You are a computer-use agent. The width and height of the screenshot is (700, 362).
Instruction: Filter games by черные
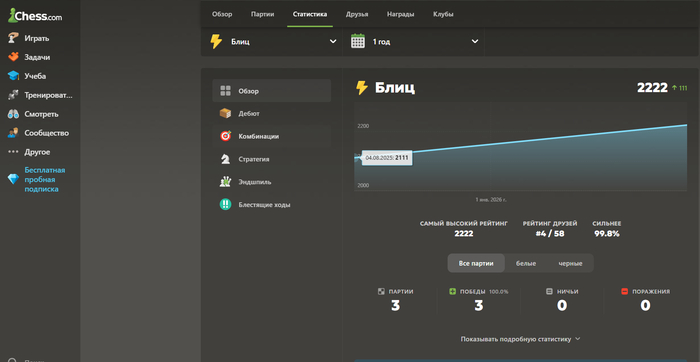tap(570, 263)
